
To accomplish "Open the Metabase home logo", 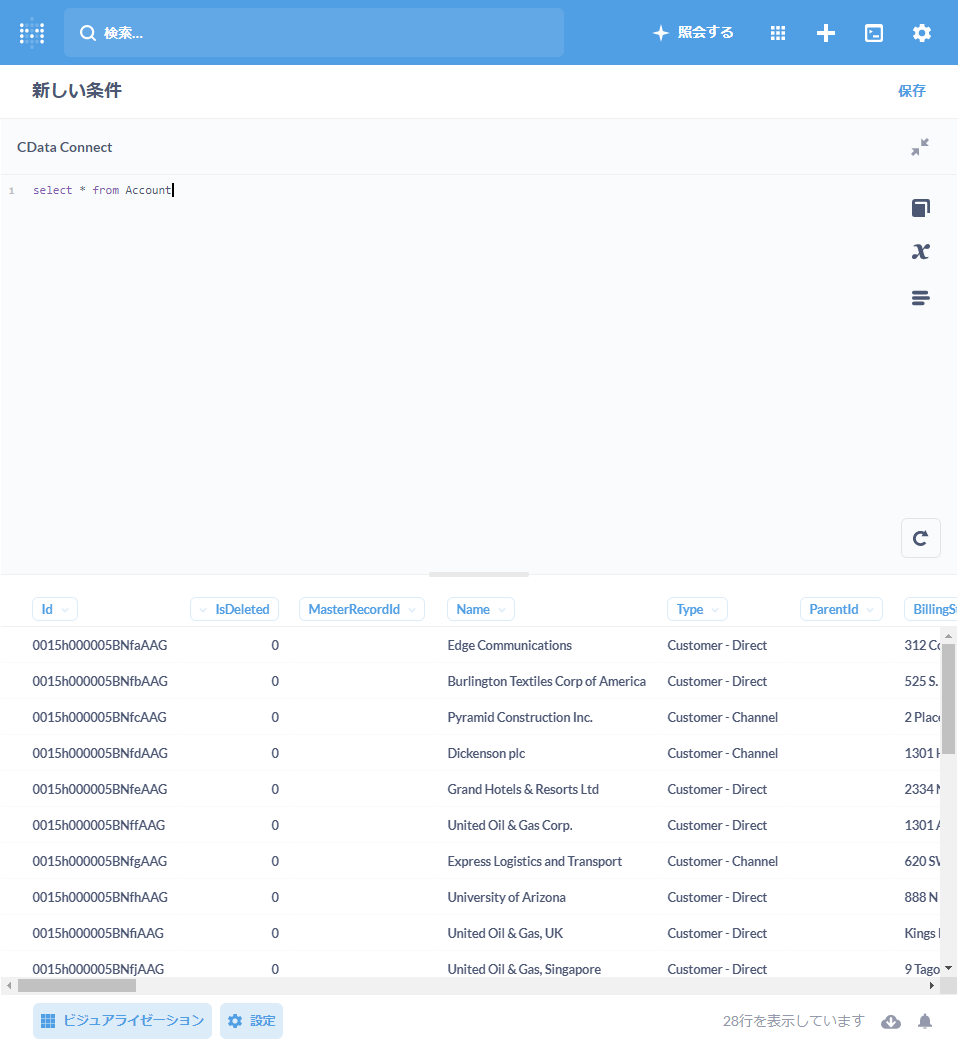I will 32,33.
